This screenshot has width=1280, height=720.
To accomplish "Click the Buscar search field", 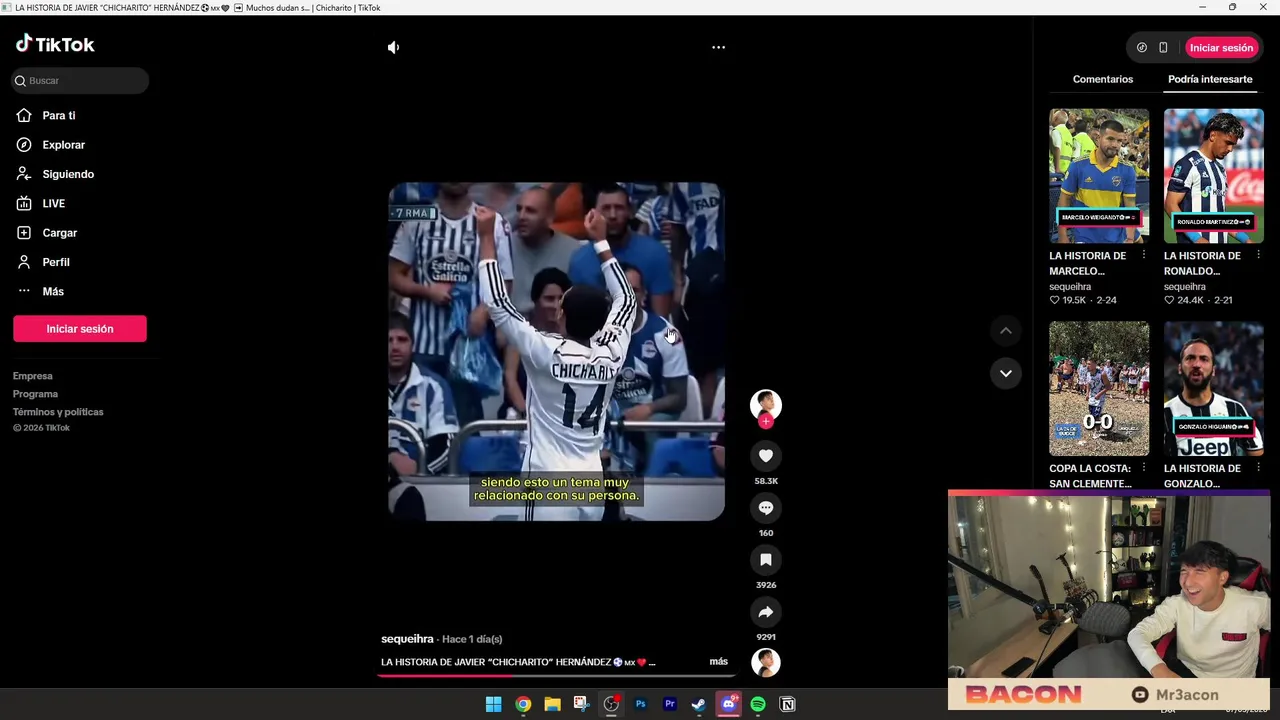I will (x=80, y=80).
